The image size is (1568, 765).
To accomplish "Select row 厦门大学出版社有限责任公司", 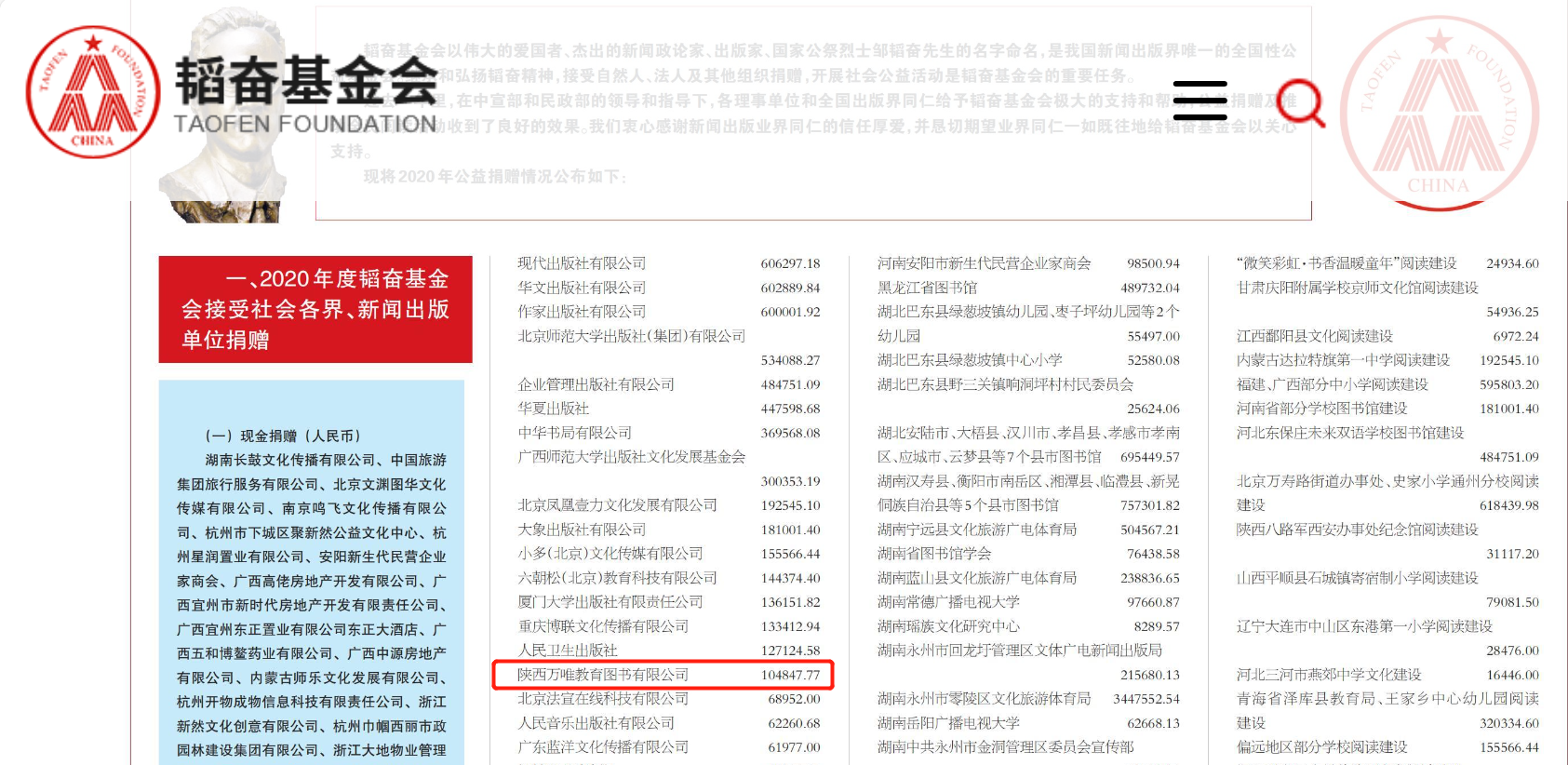I will point(669,602).
